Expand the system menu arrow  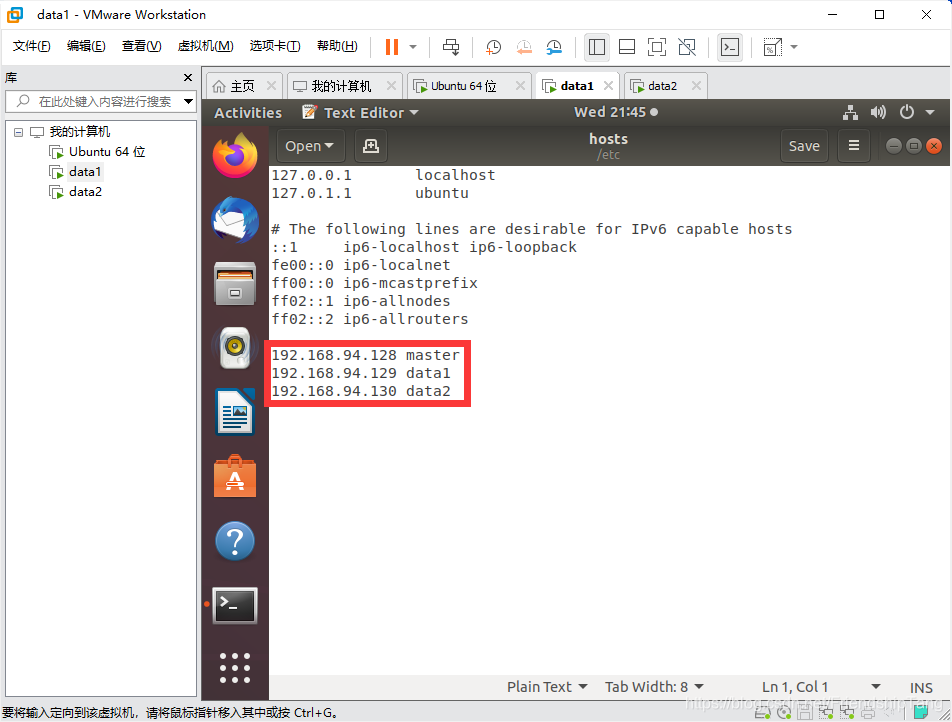click(x=930, y=112)
